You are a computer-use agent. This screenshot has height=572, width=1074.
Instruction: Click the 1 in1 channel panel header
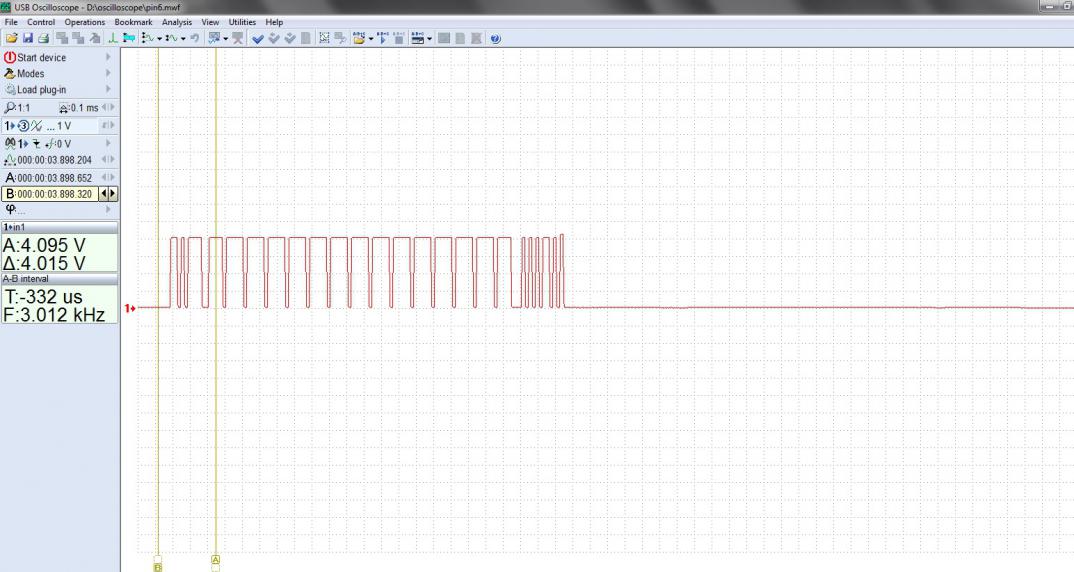coord(60,227)
